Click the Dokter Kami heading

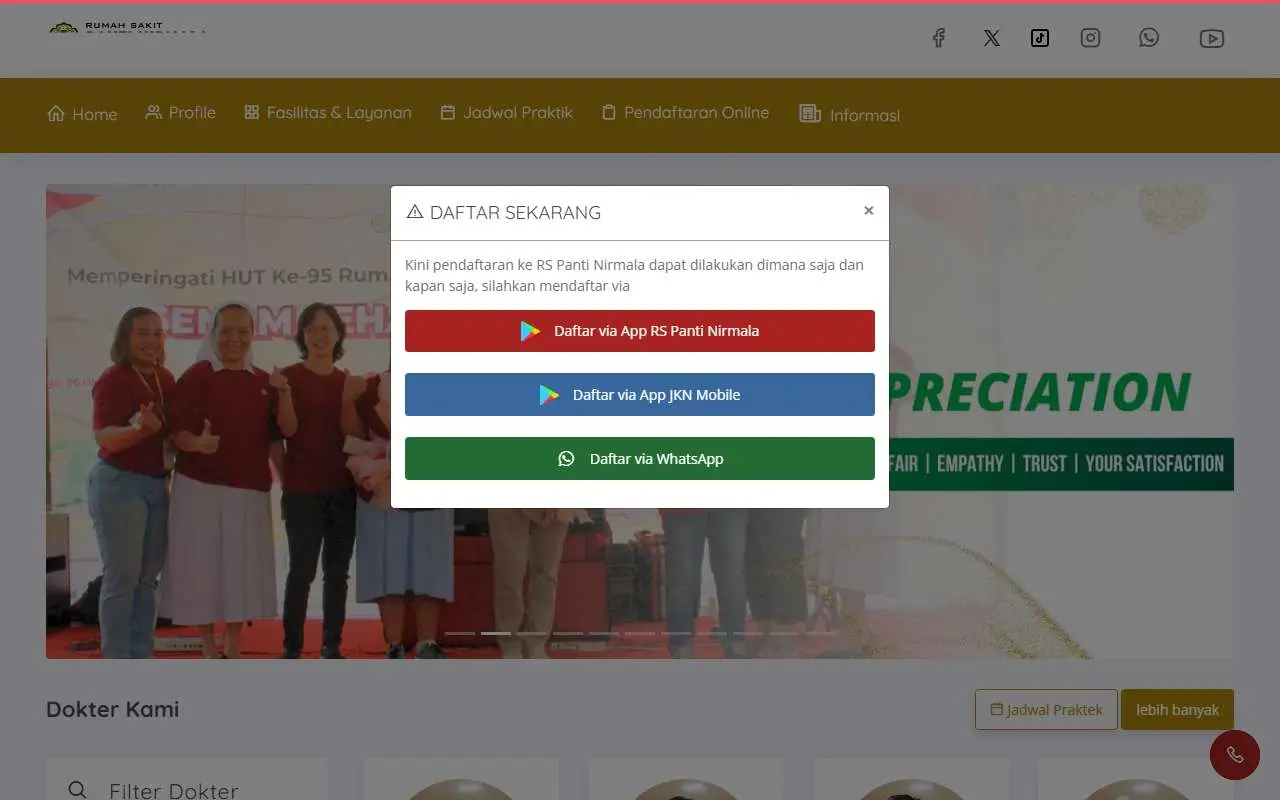113,709
